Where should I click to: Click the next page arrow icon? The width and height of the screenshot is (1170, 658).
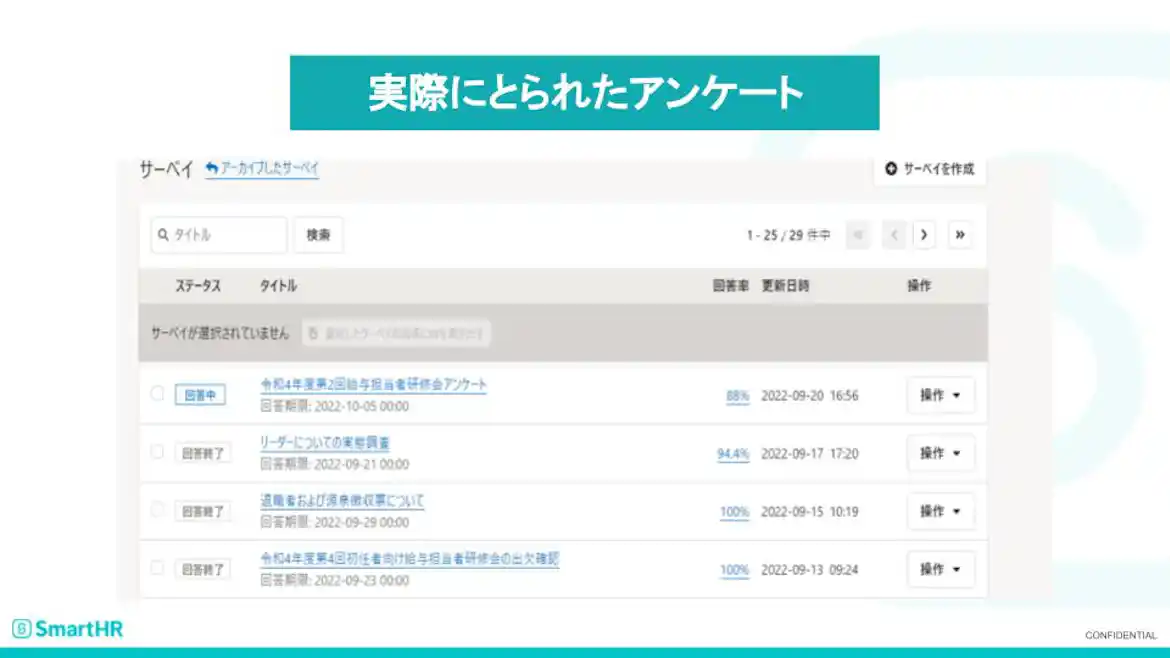point(923,235)
